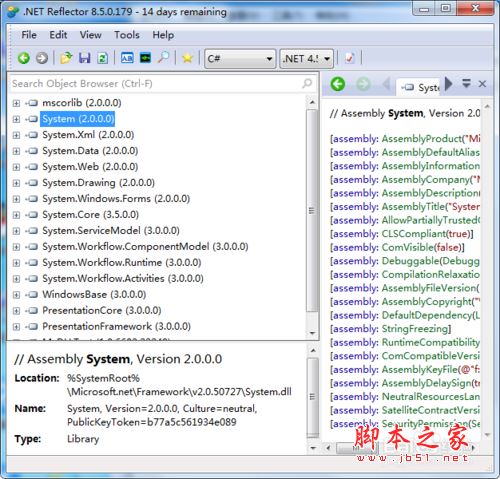Click the StringFreezing attribute link

[414, 329]
